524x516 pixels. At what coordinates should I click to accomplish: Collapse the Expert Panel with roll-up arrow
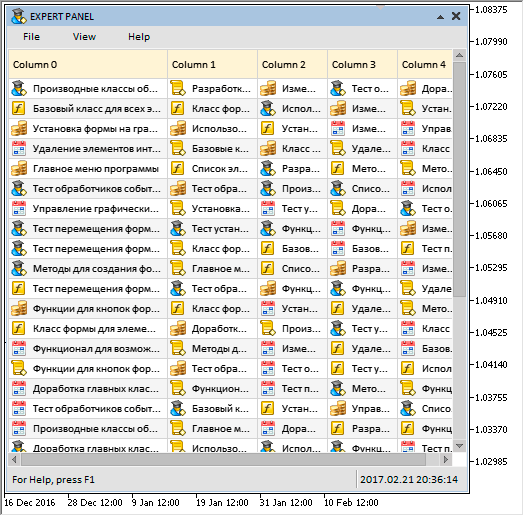coord(440,16)
